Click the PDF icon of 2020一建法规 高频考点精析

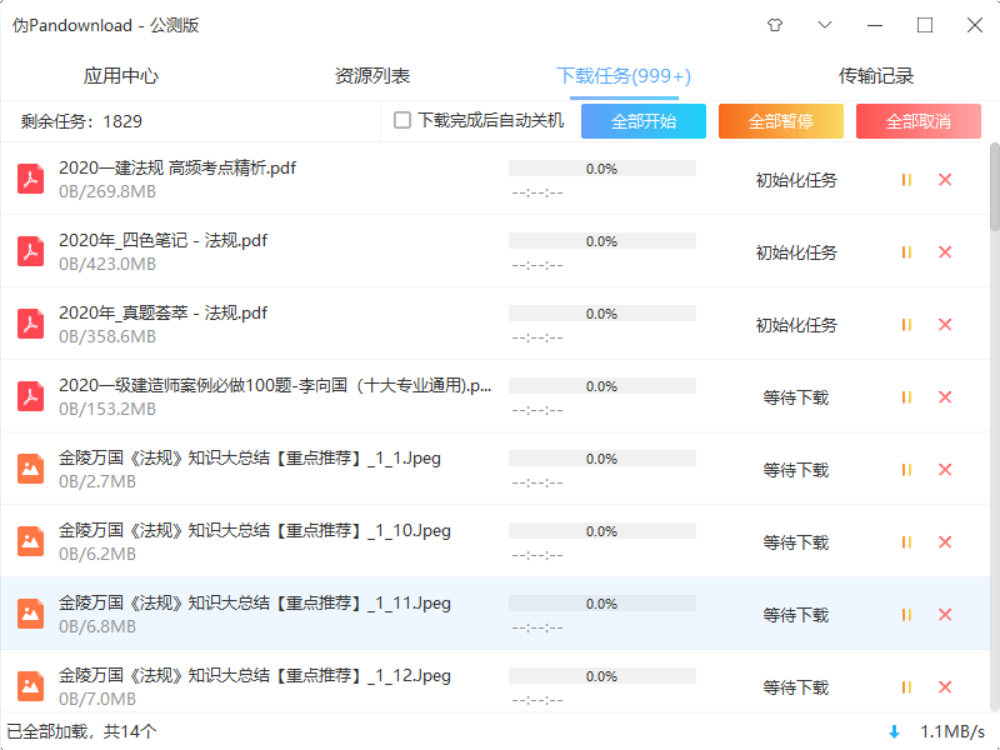pyautogui.click(x=30, y=179)
